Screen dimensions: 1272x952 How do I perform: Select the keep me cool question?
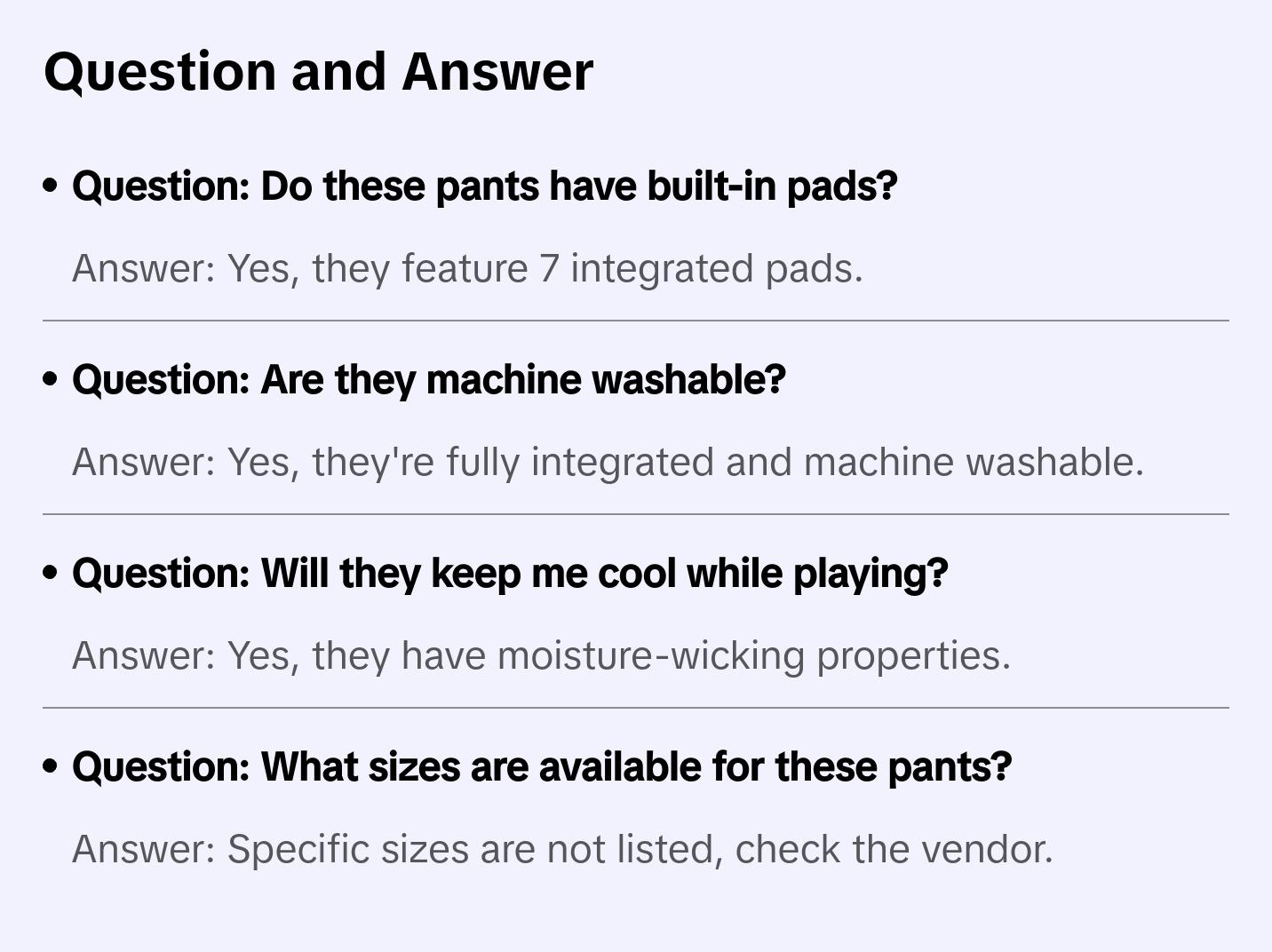coord(510,574)
